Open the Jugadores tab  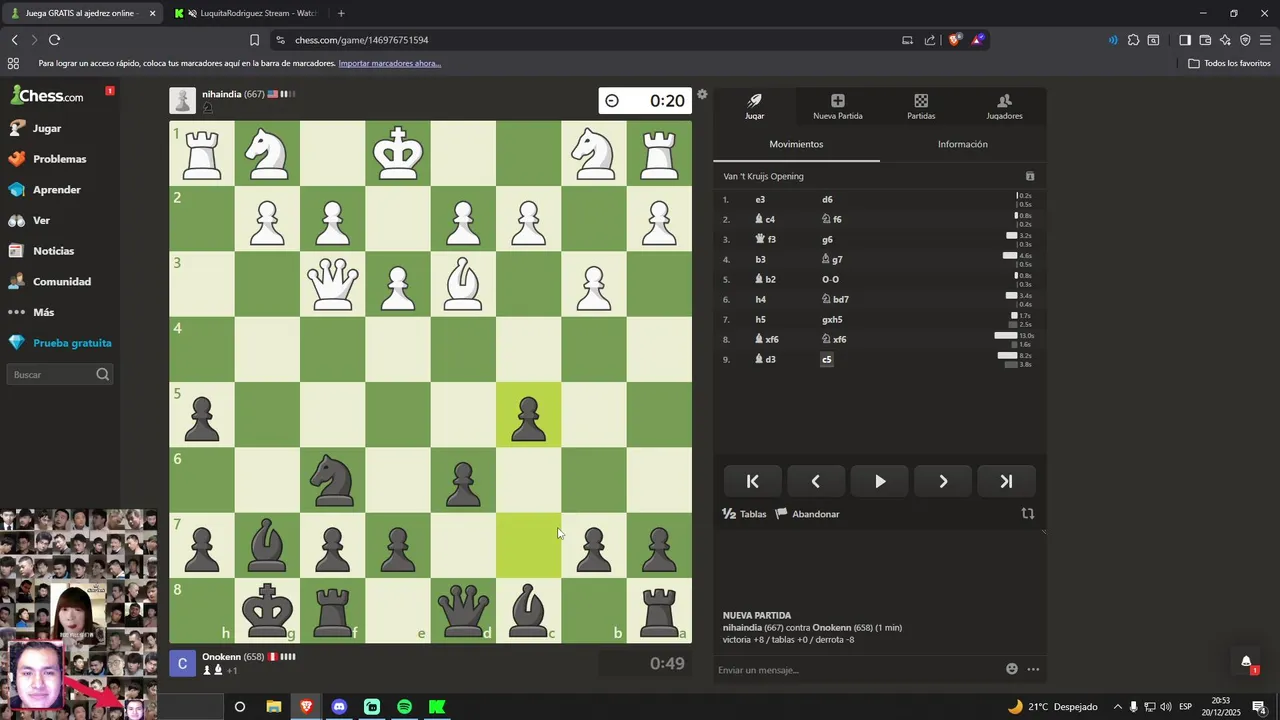pyautogui.click(x=1004, y=106)
